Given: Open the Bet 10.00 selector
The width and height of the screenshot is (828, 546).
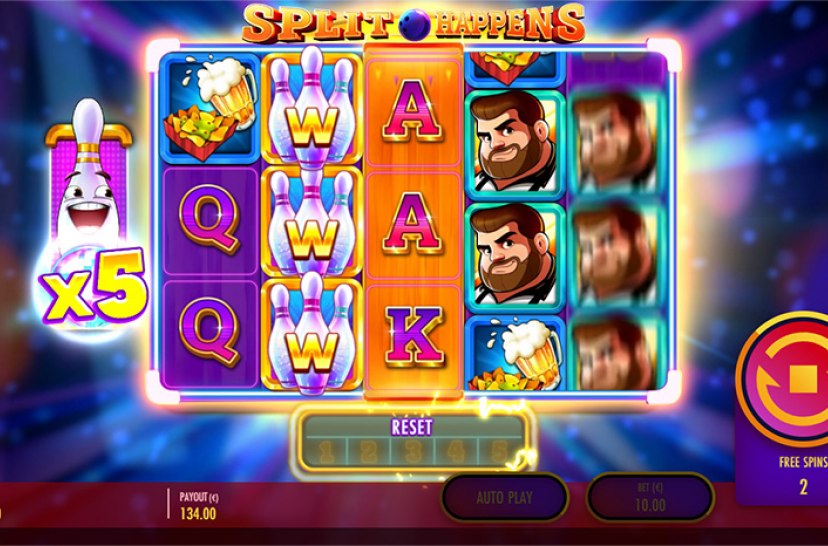Looking at the screenshot, I should [650, 497].
